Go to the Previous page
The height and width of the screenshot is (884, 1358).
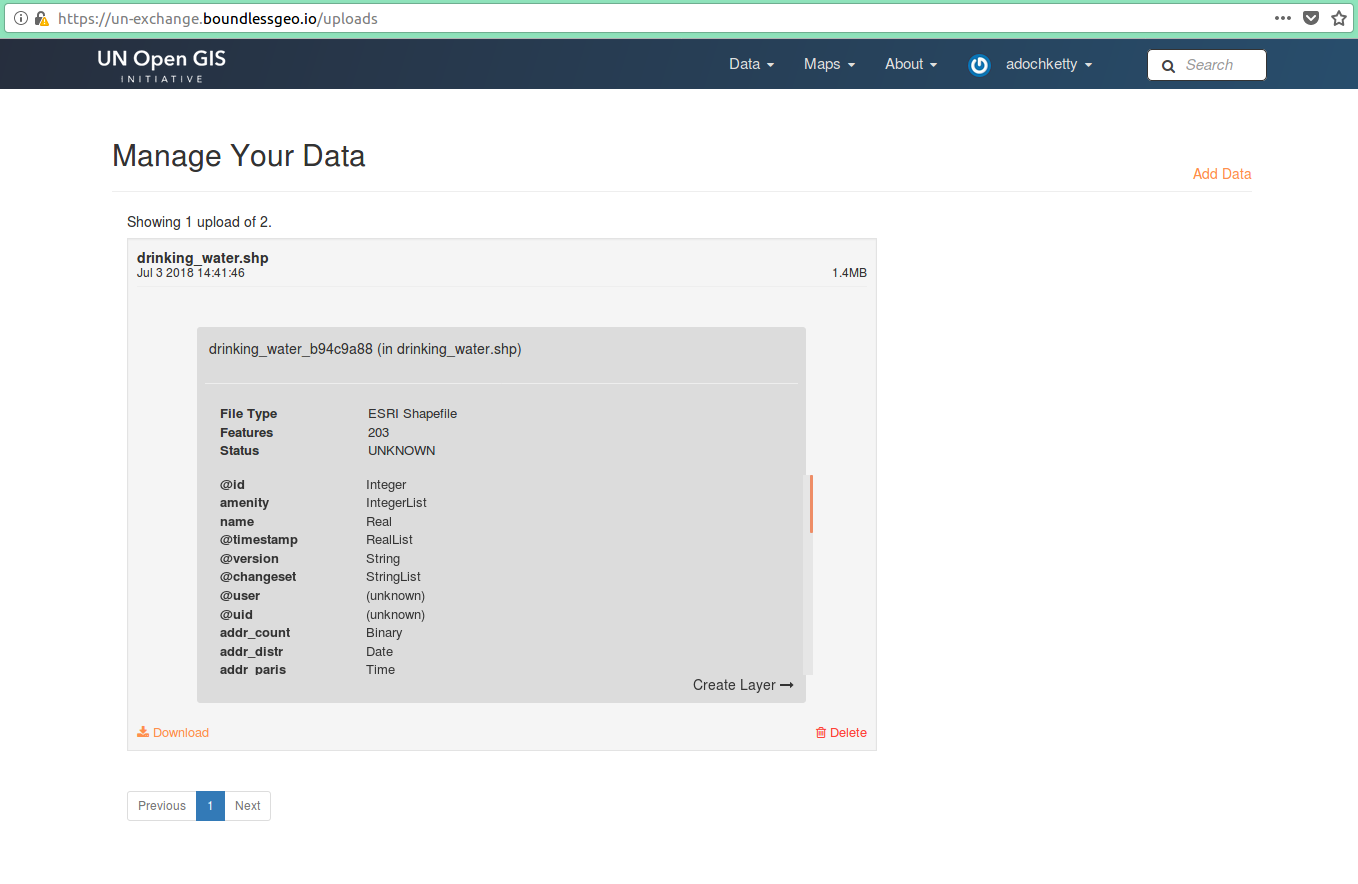[x=162, y=806]
